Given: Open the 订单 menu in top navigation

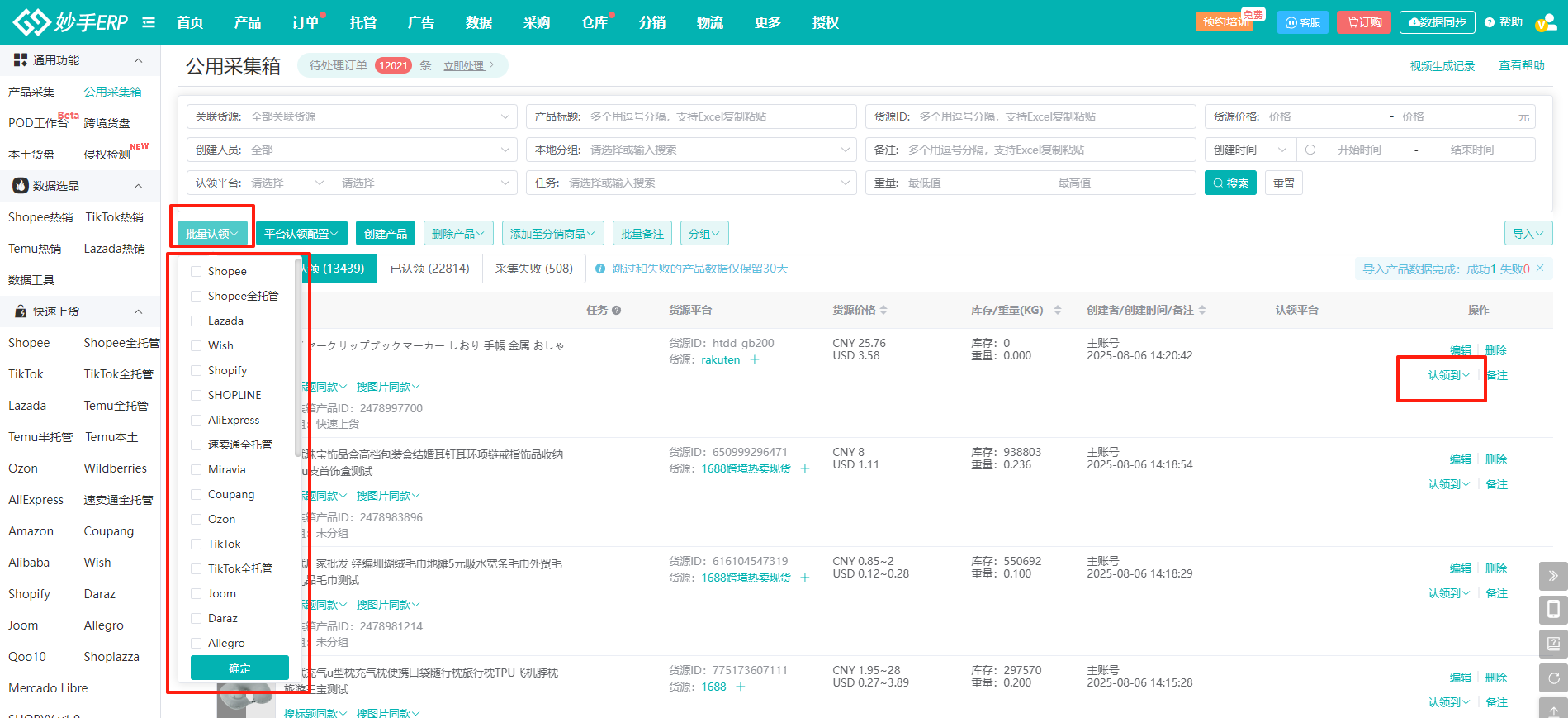Looking at the screenshot, I should coord(306,22).
